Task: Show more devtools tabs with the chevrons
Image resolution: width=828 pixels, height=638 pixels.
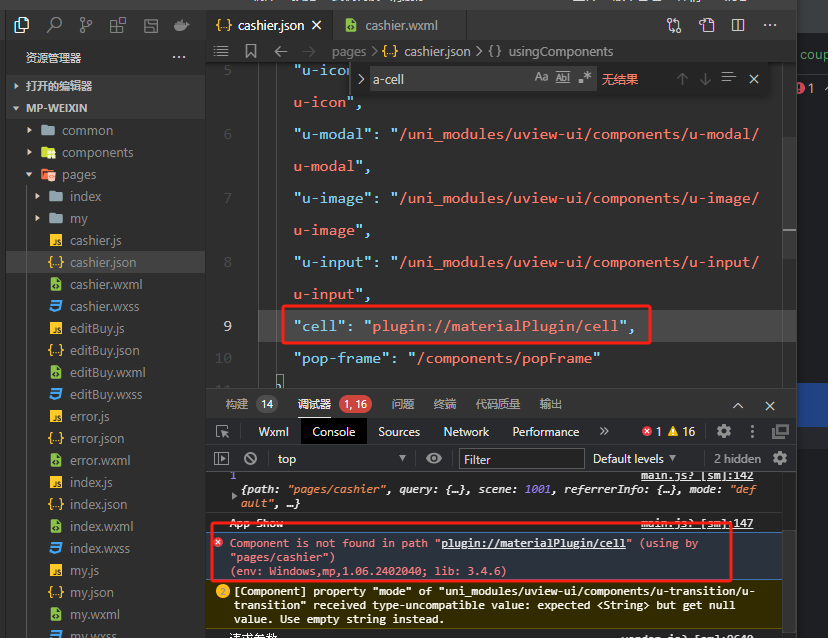Action: (x=604, y=431)
